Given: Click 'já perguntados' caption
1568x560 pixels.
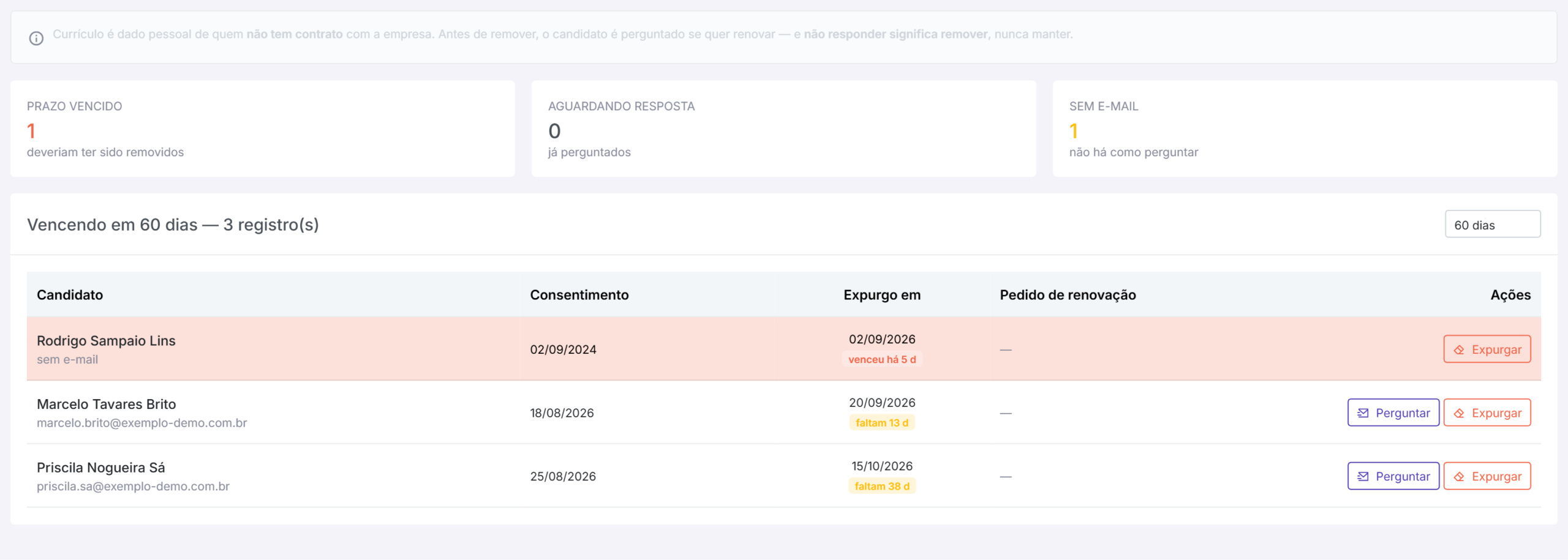Looking at the screenshot, I should 589,152.
